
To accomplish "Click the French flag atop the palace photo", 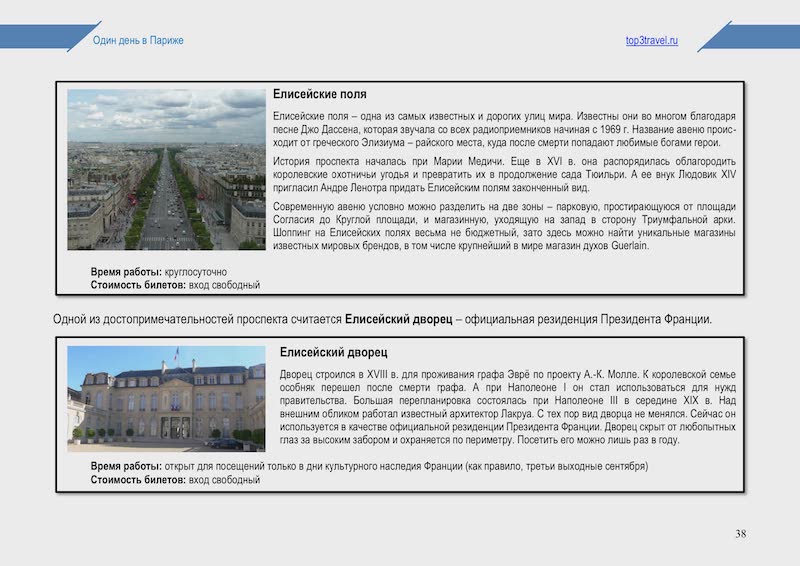I will 177,354.
